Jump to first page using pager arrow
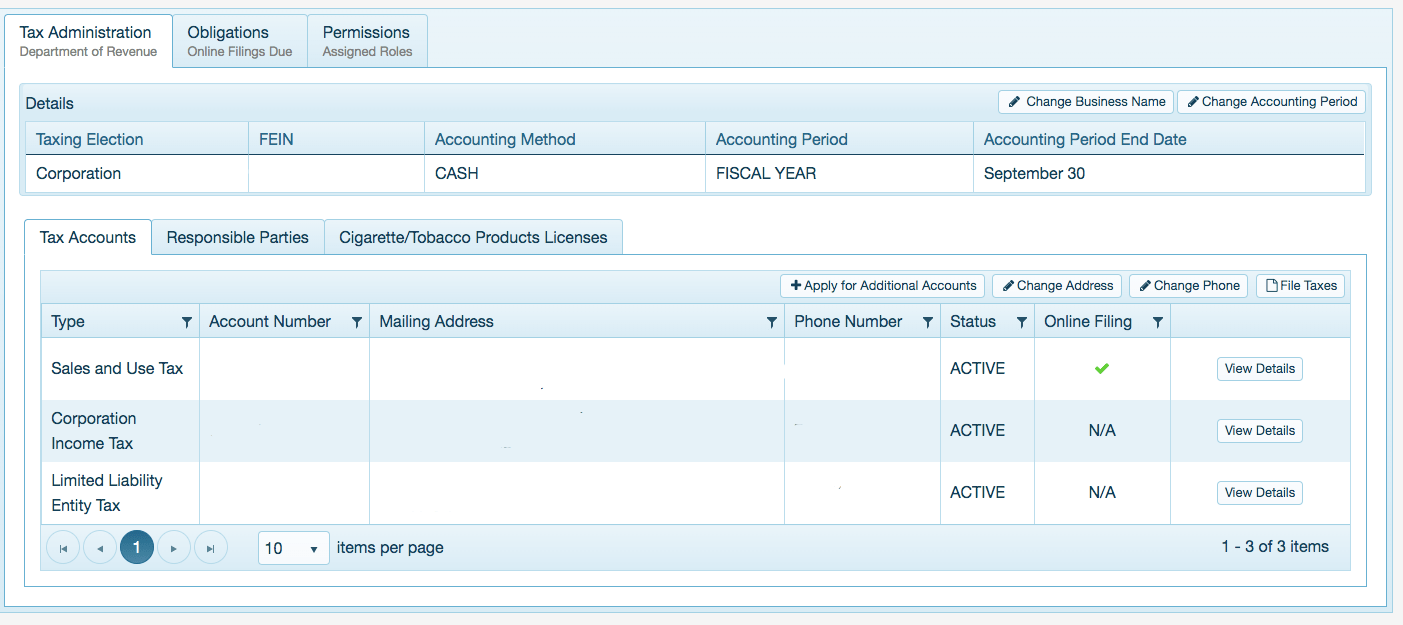The height and width of the screenshot is (625, 1403). coord(63,548)
